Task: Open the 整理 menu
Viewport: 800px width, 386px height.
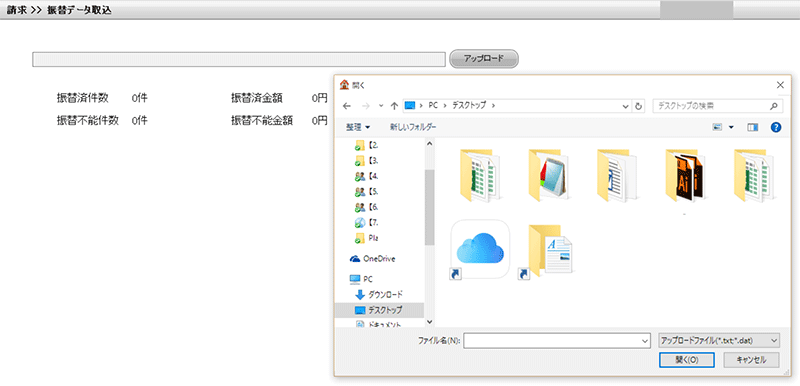Action: 358,127
